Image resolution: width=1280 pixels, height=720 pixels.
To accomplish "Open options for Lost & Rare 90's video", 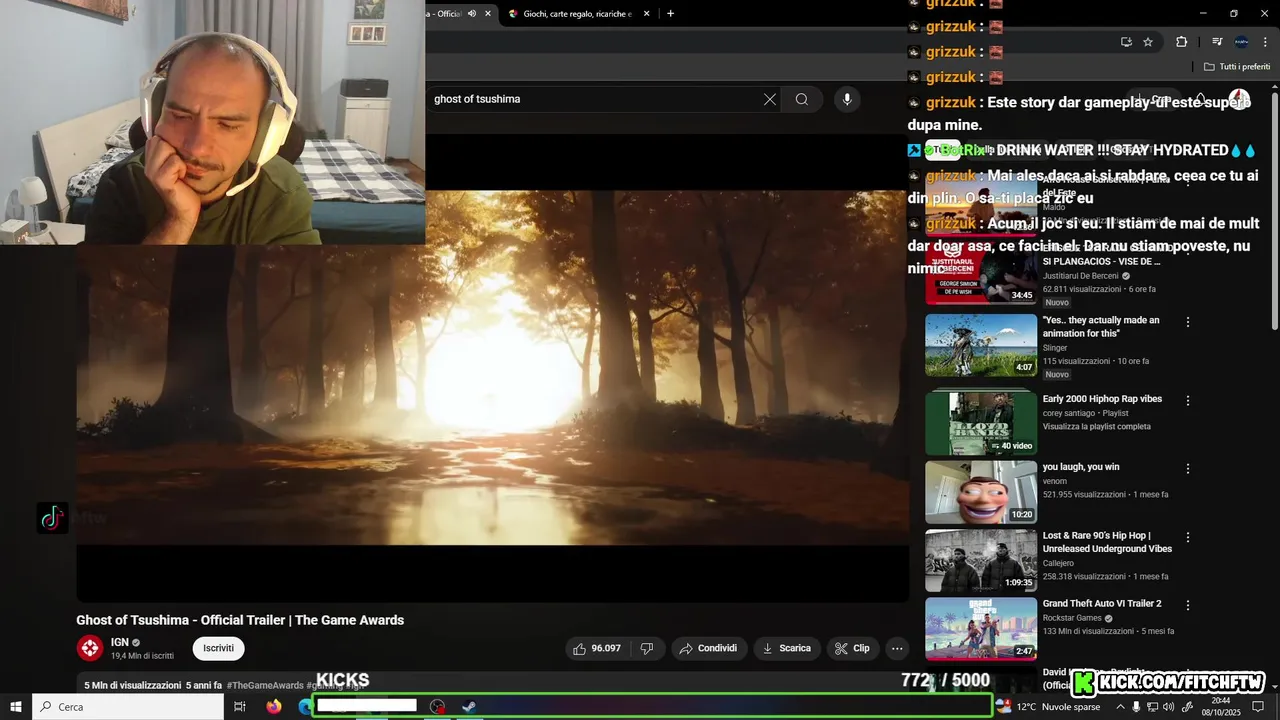I will pyautogui.click(x=1188, y=537).
